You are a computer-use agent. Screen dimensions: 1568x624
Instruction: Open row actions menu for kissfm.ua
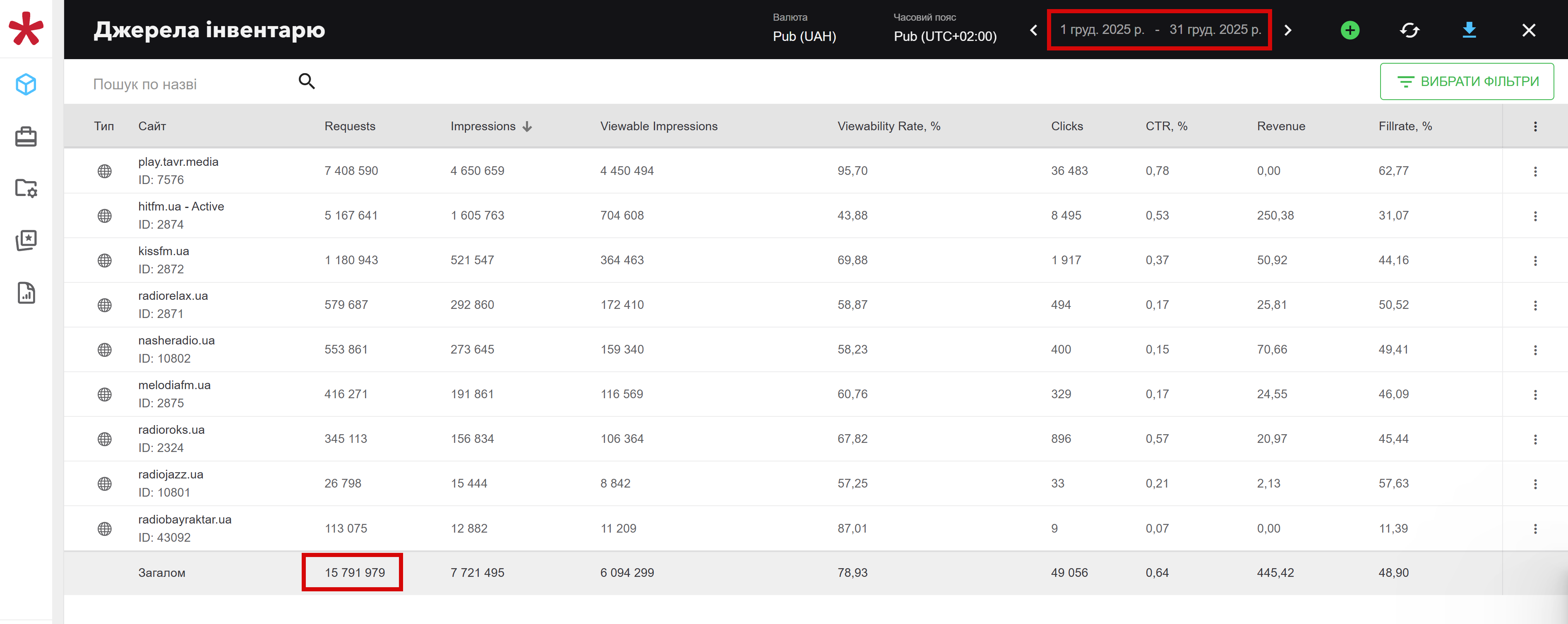tap(1534, 261)
